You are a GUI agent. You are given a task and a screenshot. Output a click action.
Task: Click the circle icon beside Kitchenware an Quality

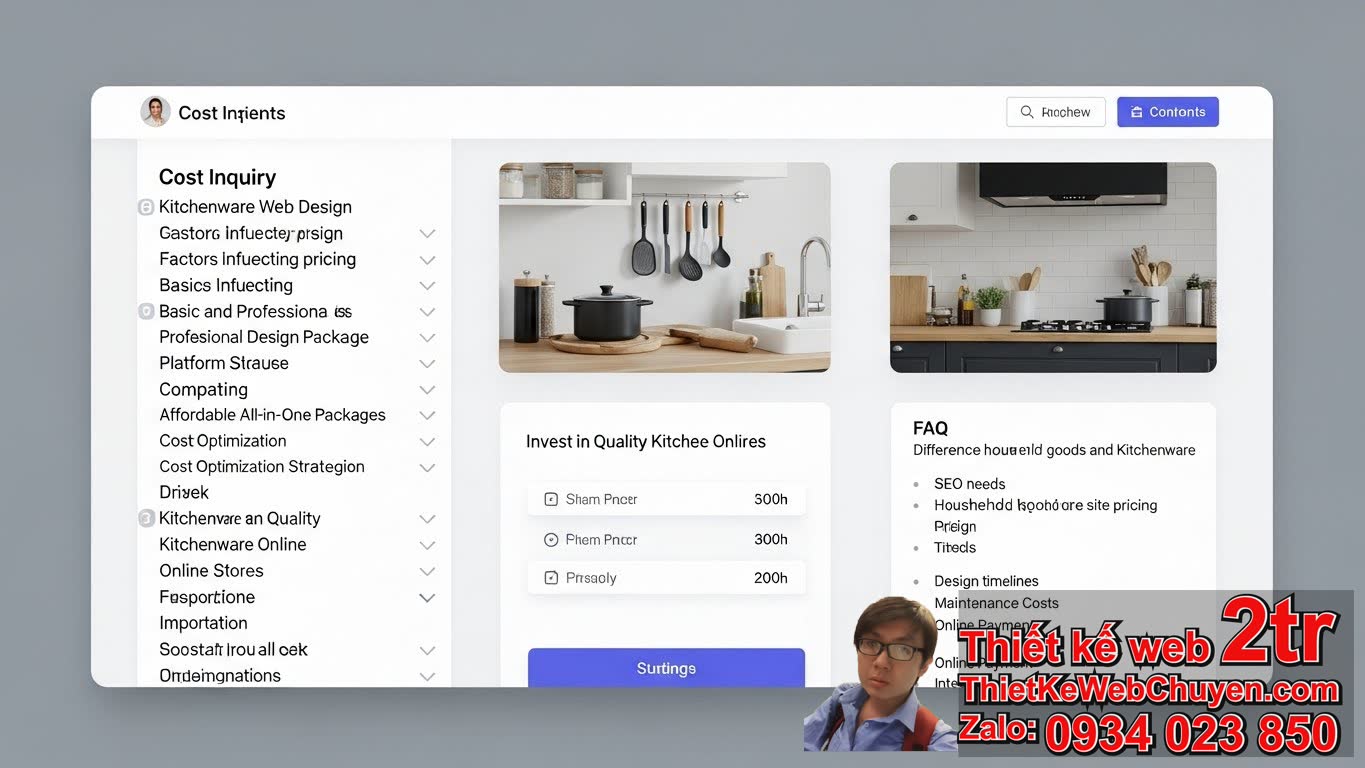pyautogui.click(x=146, y=518)
